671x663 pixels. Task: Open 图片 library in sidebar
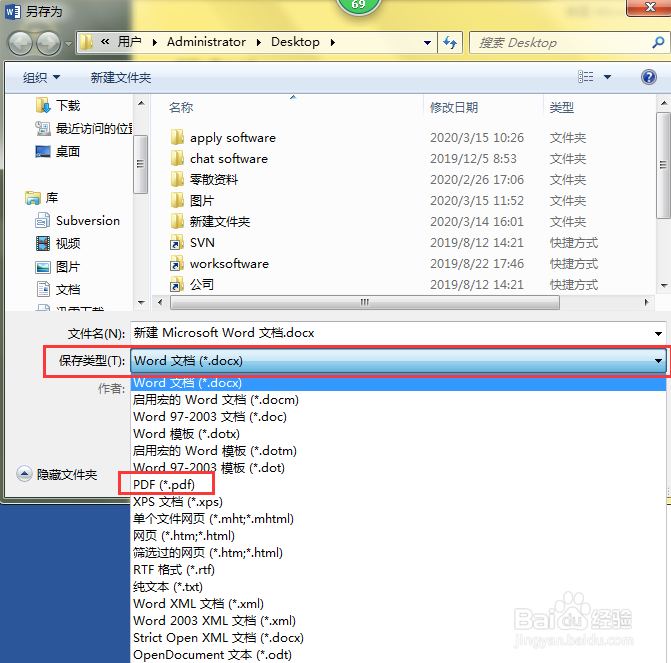[58, 267]
